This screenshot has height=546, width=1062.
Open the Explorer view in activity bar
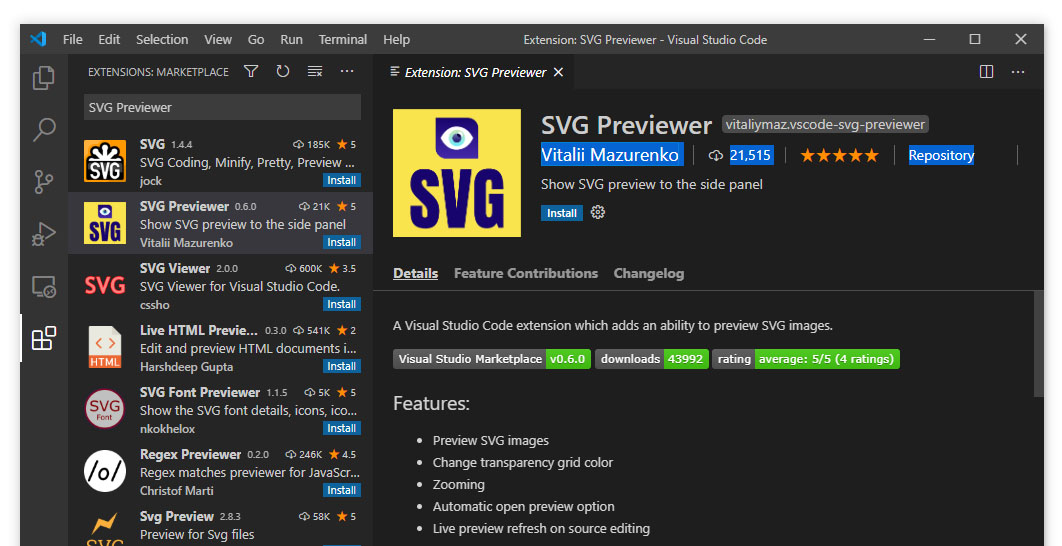pyautogui.click(x=44, y=78)
